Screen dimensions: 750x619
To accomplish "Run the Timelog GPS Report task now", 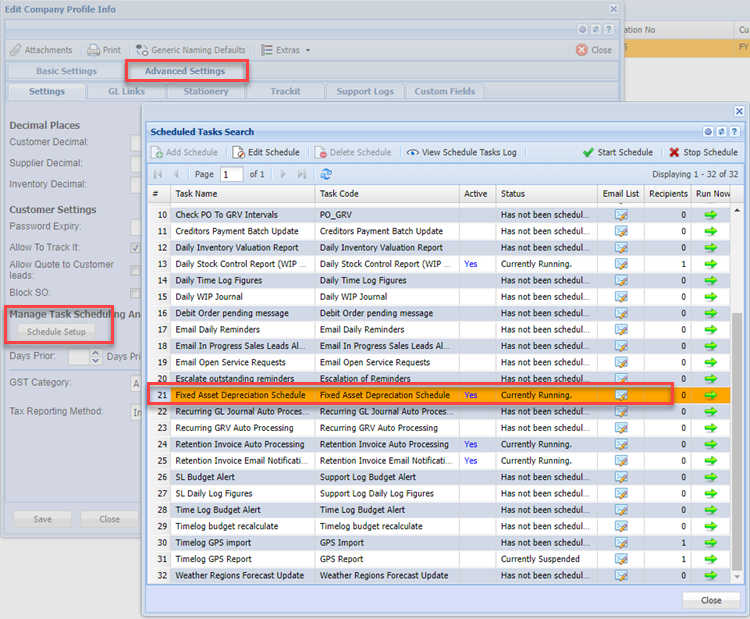I will click(x=711, y=559).
